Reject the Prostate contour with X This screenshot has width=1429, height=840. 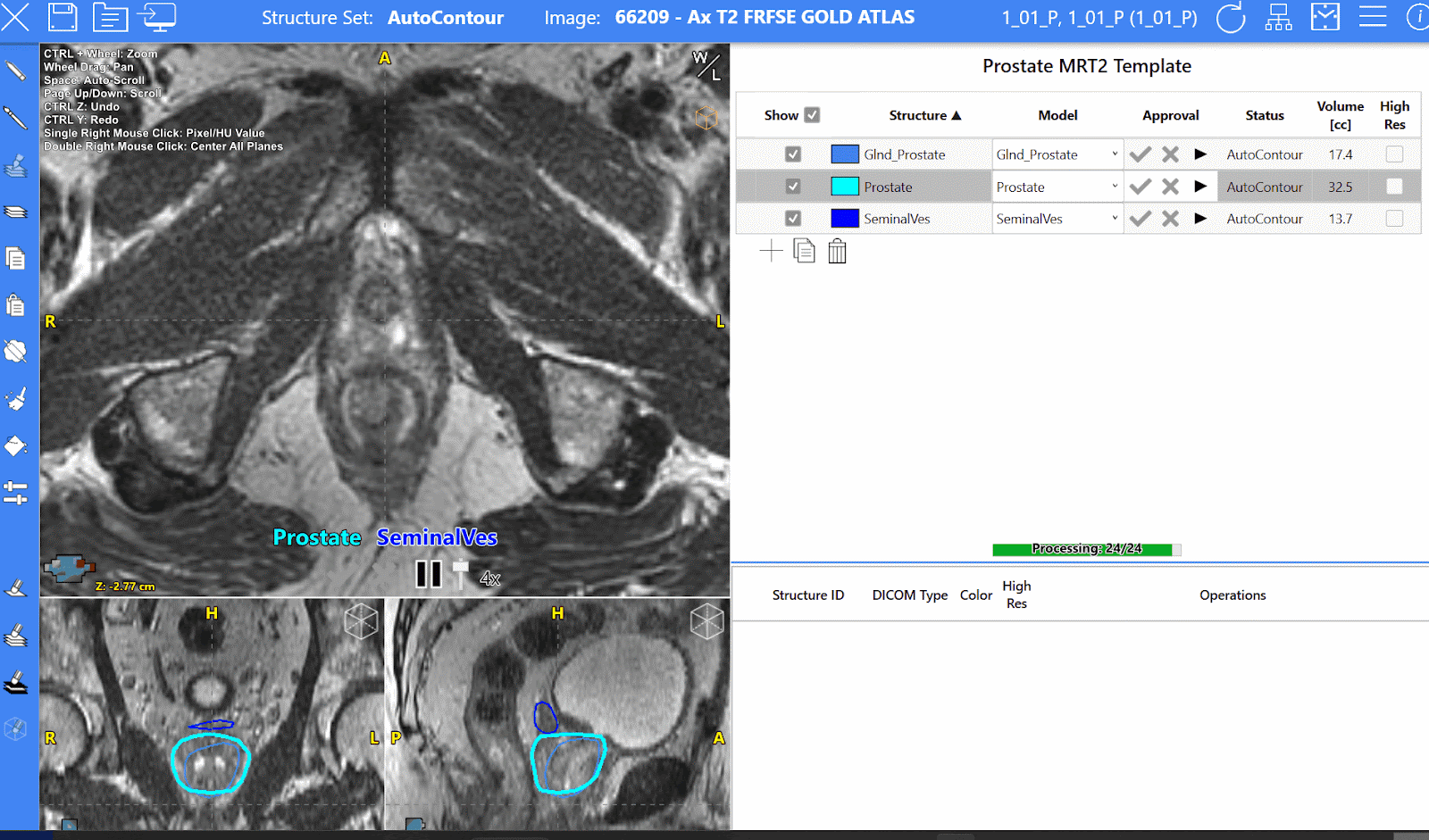pos(1171,187)
